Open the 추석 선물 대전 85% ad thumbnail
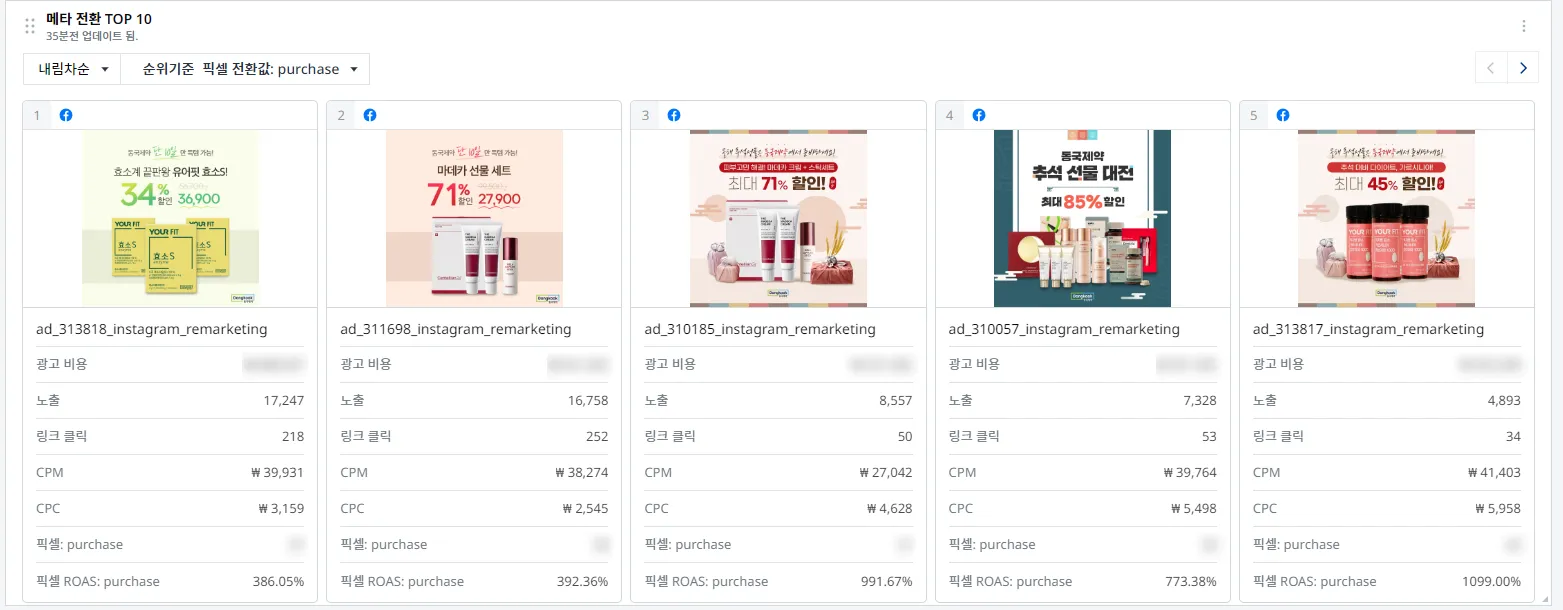The width and height of the screenshot is (1563, 610). pos(1082,218)
